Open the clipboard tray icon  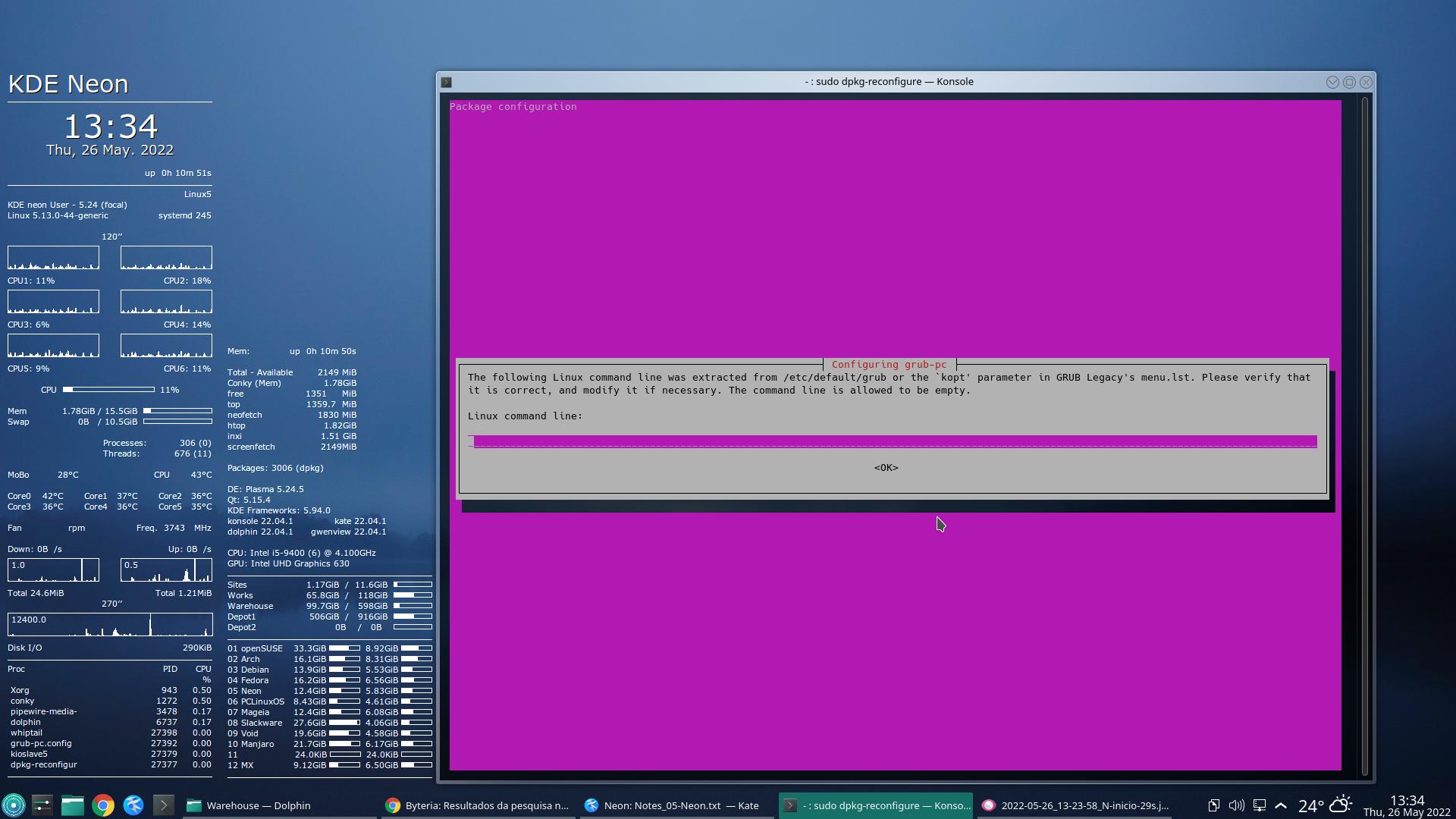1214,805
